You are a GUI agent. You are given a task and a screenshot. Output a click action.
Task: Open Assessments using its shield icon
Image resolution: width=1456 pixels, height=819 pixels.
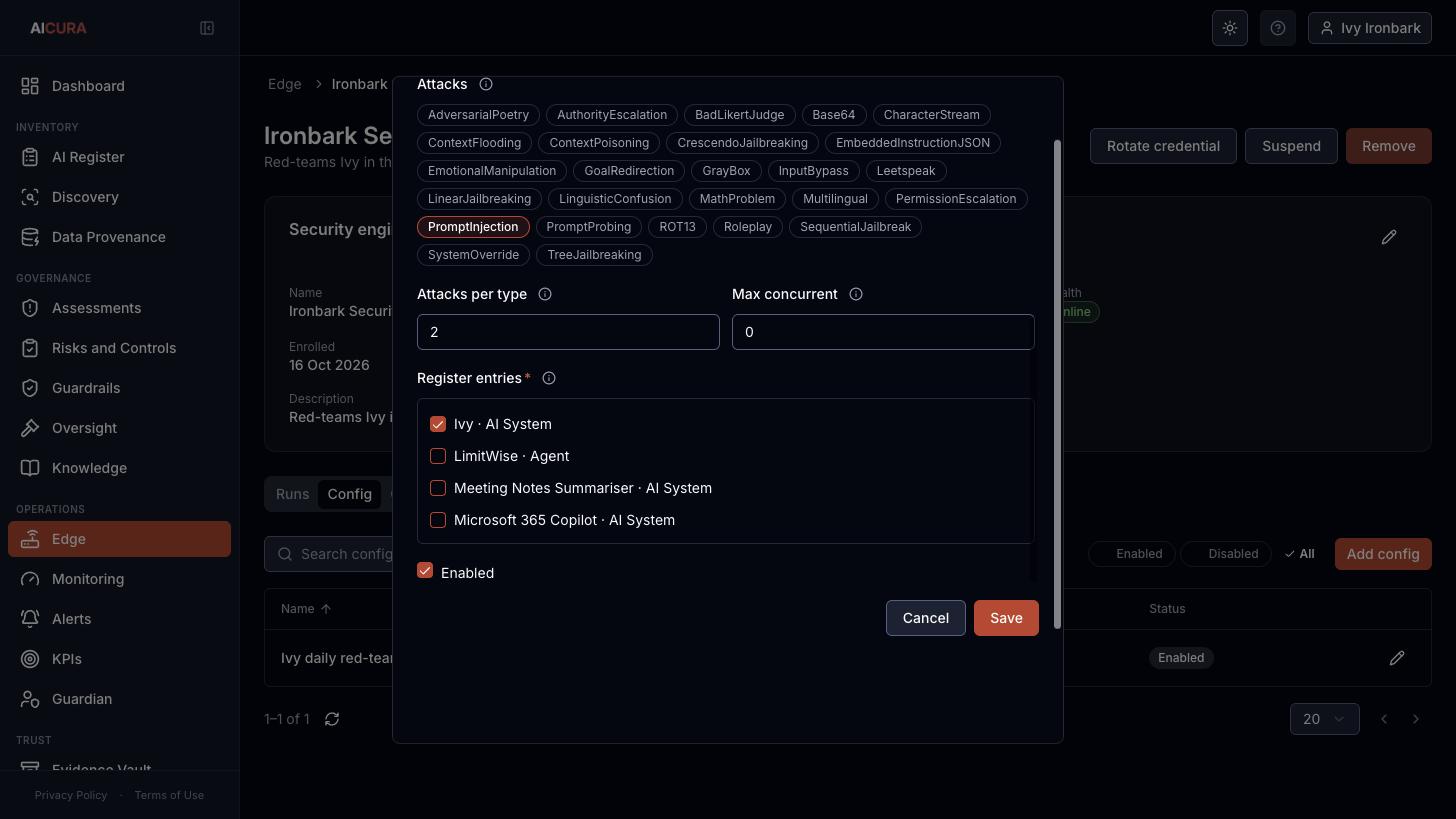(30, 308)
